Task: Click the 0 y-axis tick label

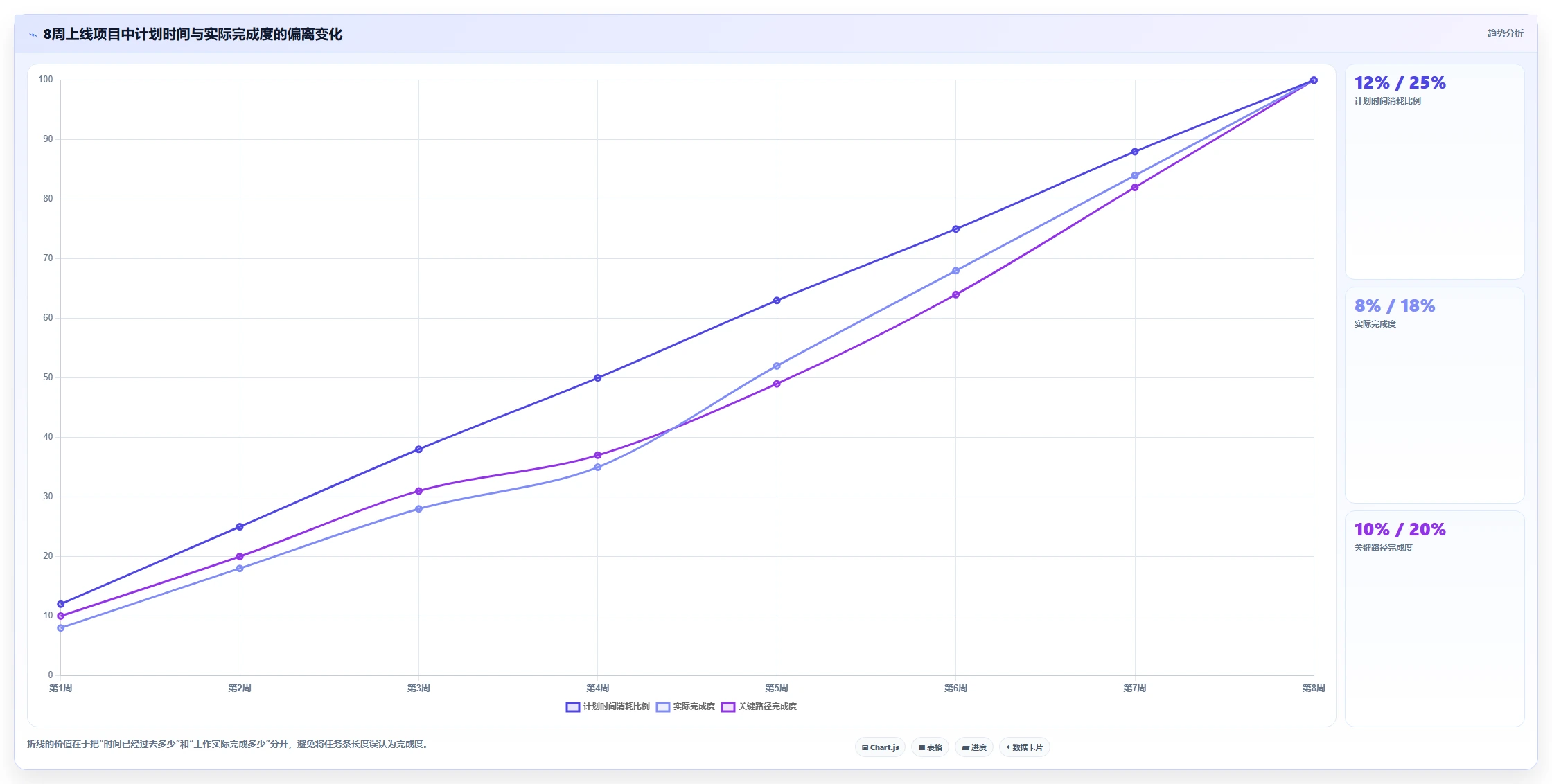Action: (50, 675)
